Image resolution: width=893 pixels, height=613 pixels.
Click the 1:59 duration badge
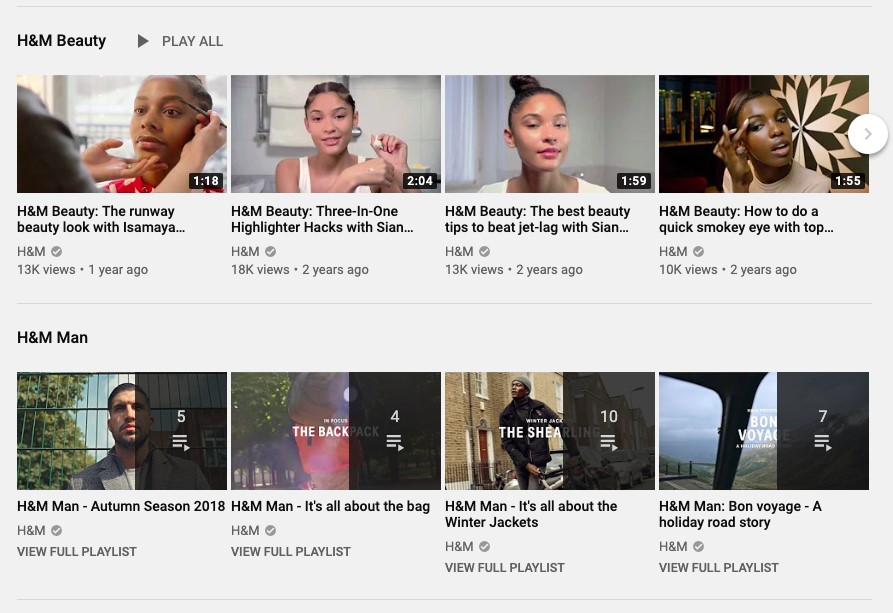[x=634, y=181]
